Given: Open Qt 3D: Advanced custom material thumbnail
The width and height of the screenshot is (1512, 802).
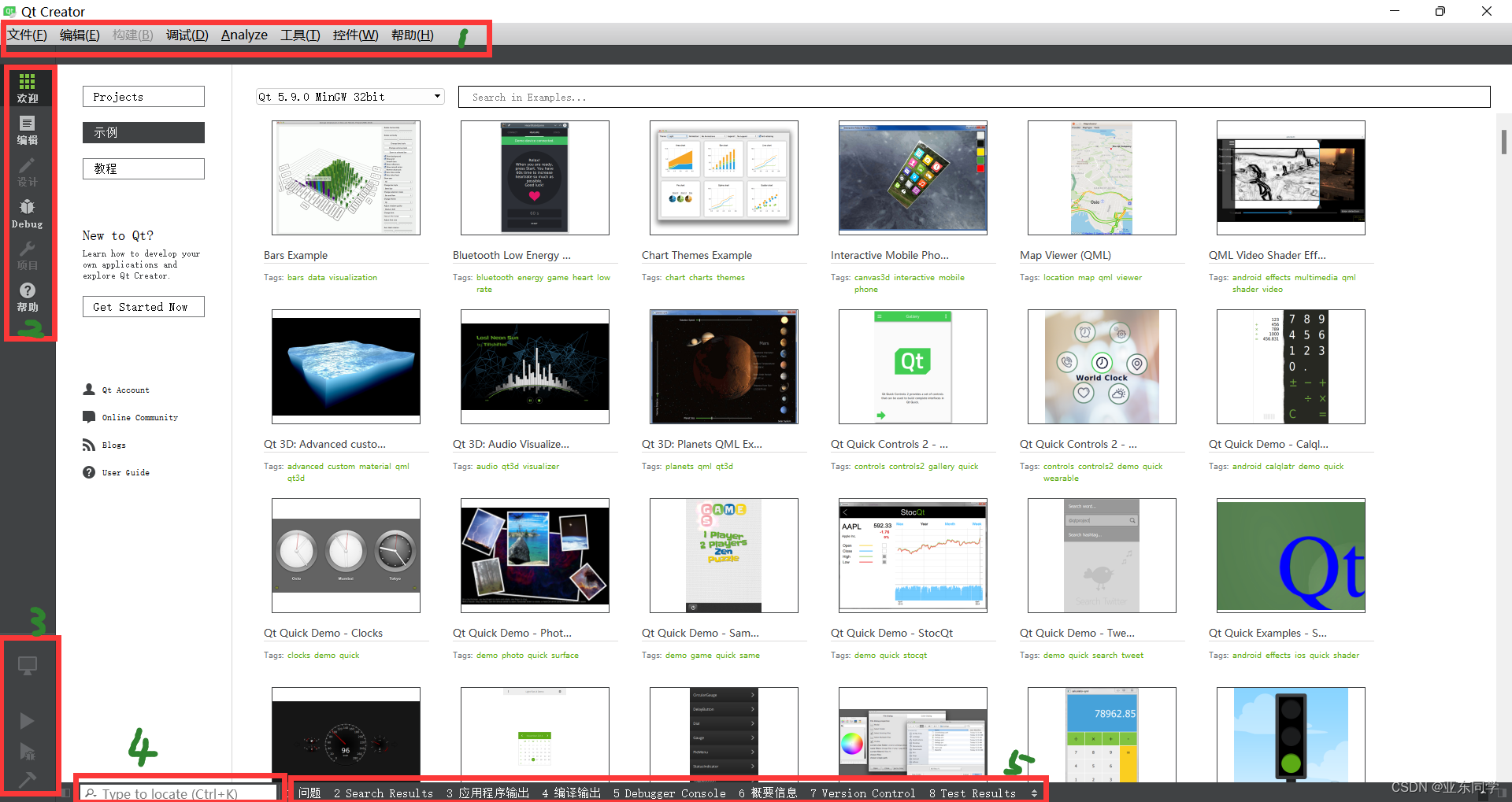Looking at the screenshot, I should pos(346,367).
